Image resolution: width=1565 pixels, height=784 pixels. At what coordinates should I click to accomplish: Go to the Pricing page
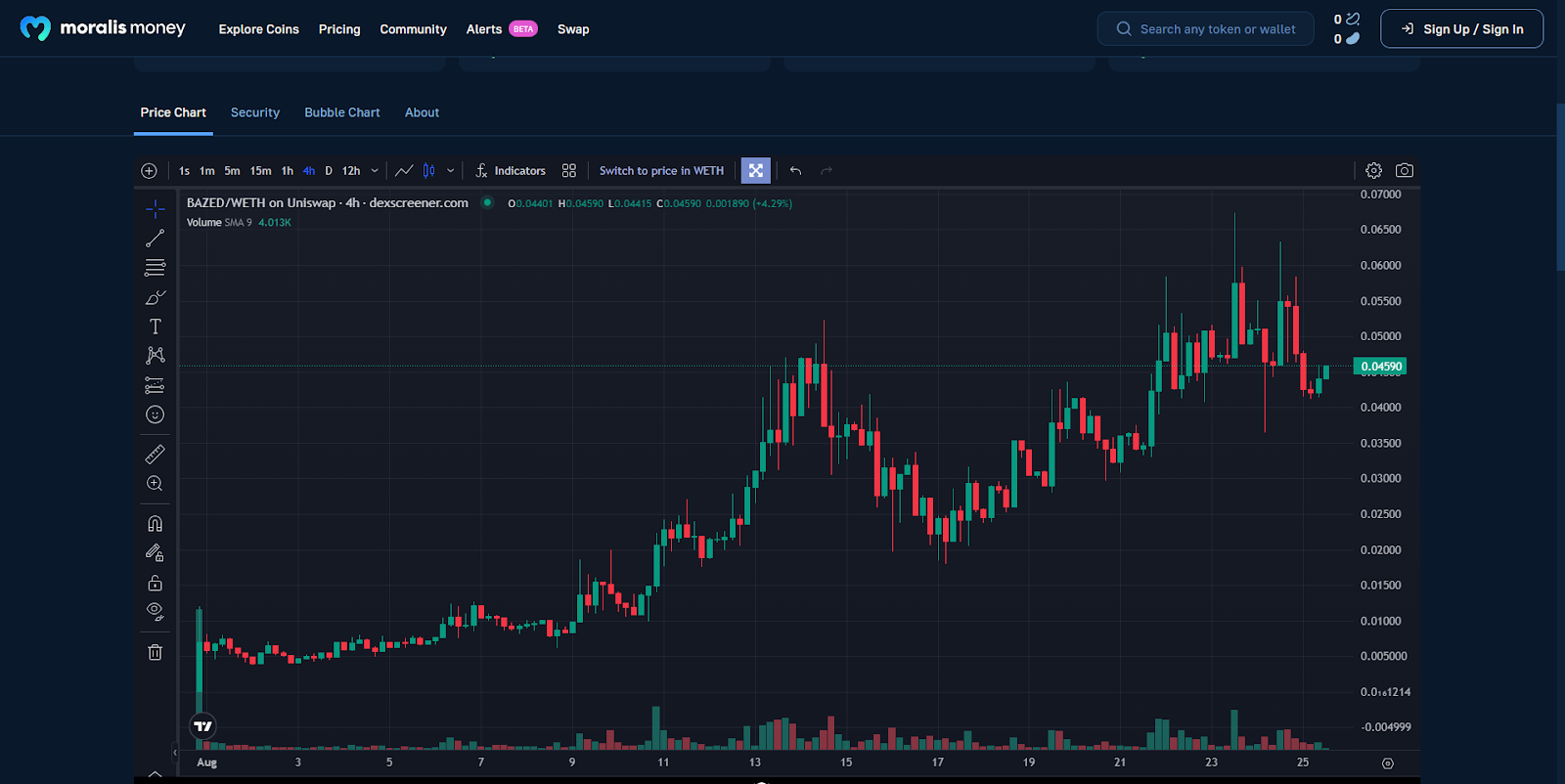pos(339,29)
